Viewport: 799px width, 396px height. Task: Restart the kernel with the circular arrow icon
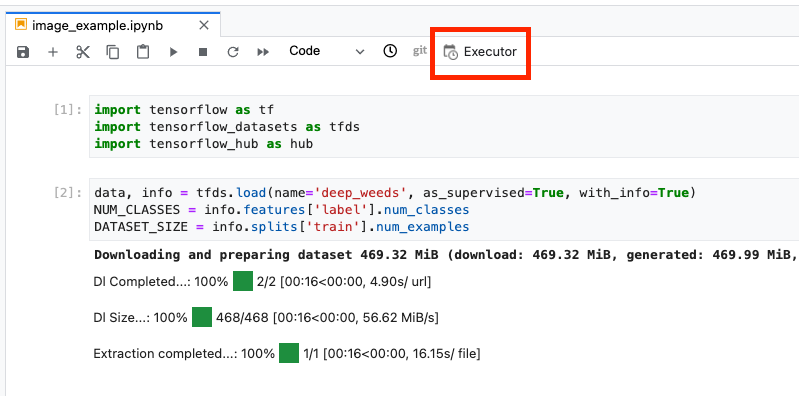click(x=233, y=52)
